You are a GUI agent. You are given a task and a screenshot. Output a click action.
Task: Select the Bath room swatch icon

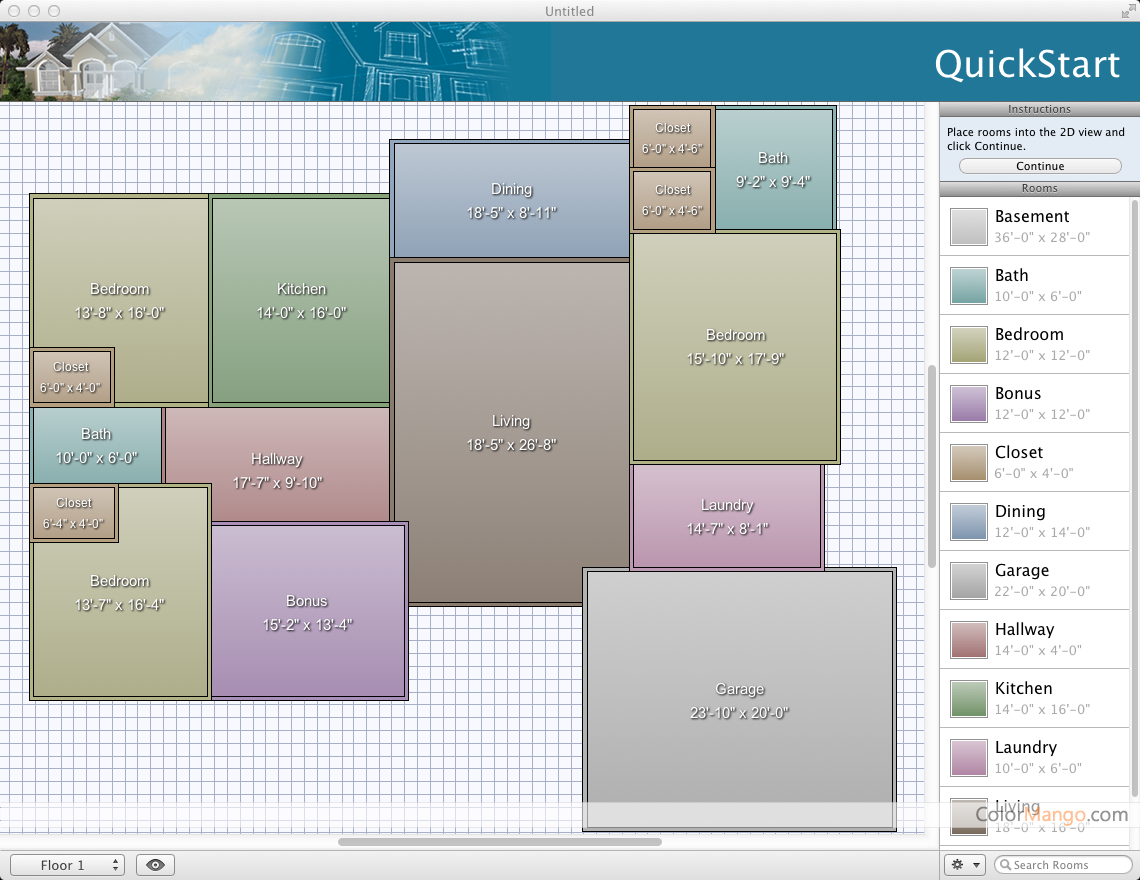(x=968, y=286)
